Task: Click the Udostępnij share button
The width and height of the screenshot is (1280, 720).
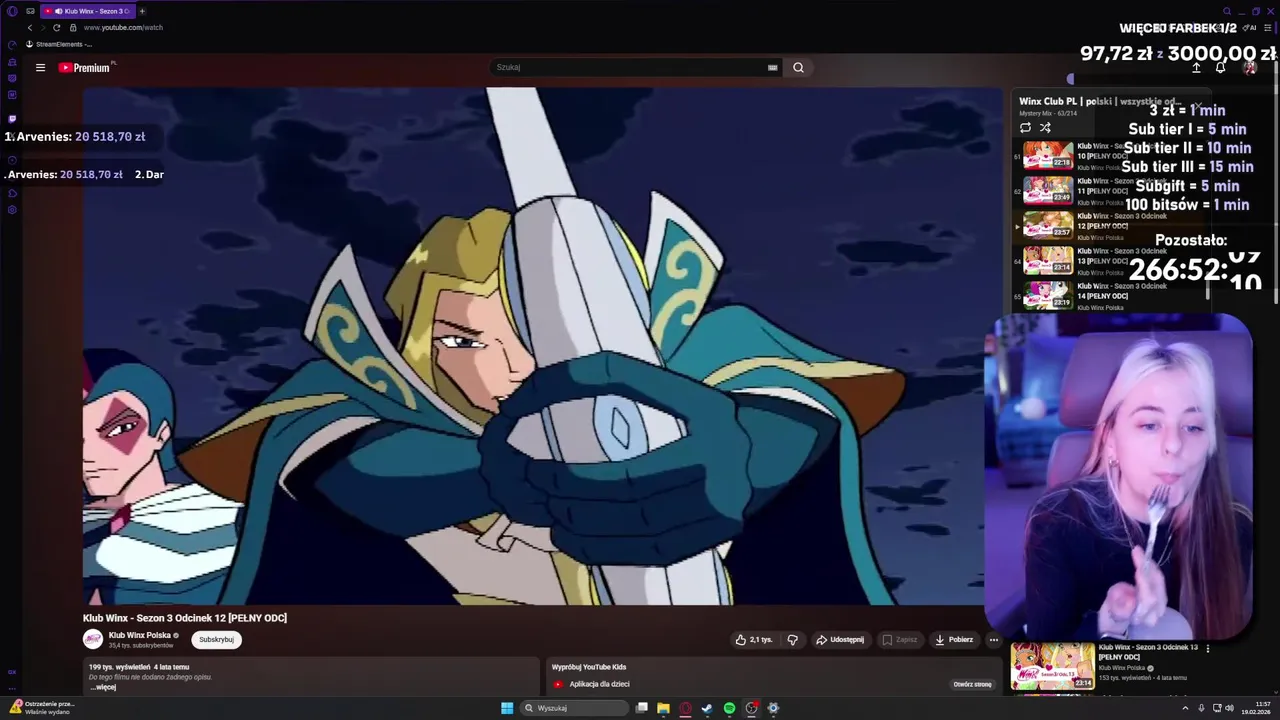Action: click(840, 640)
